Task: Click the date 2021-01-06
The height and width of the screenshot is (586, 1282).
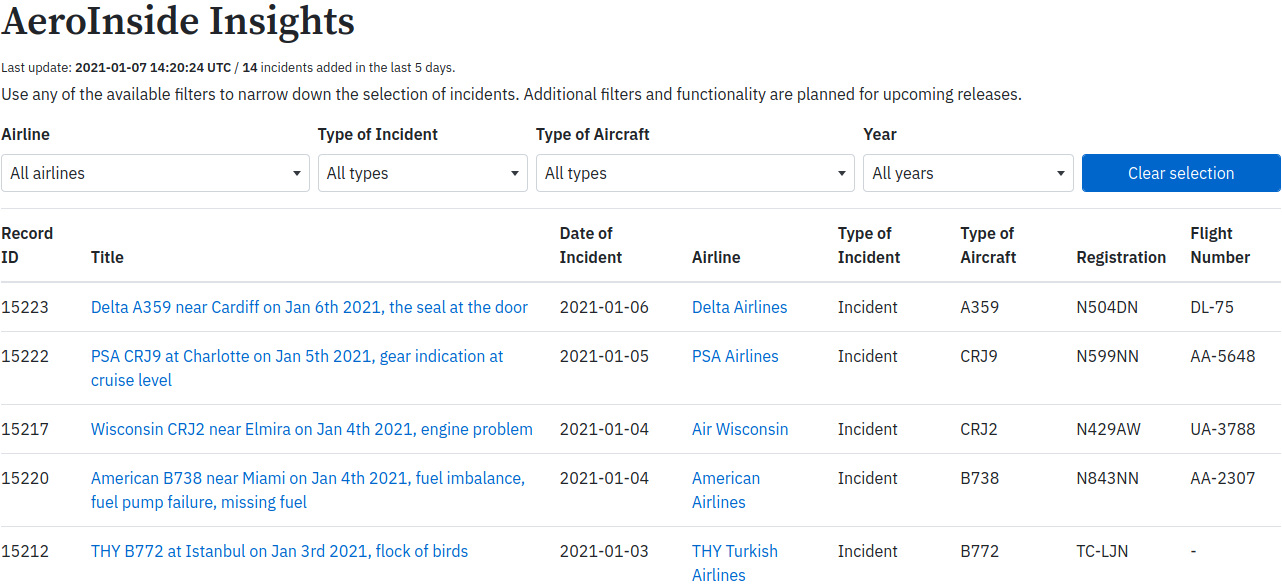Action: pos(604,307)
